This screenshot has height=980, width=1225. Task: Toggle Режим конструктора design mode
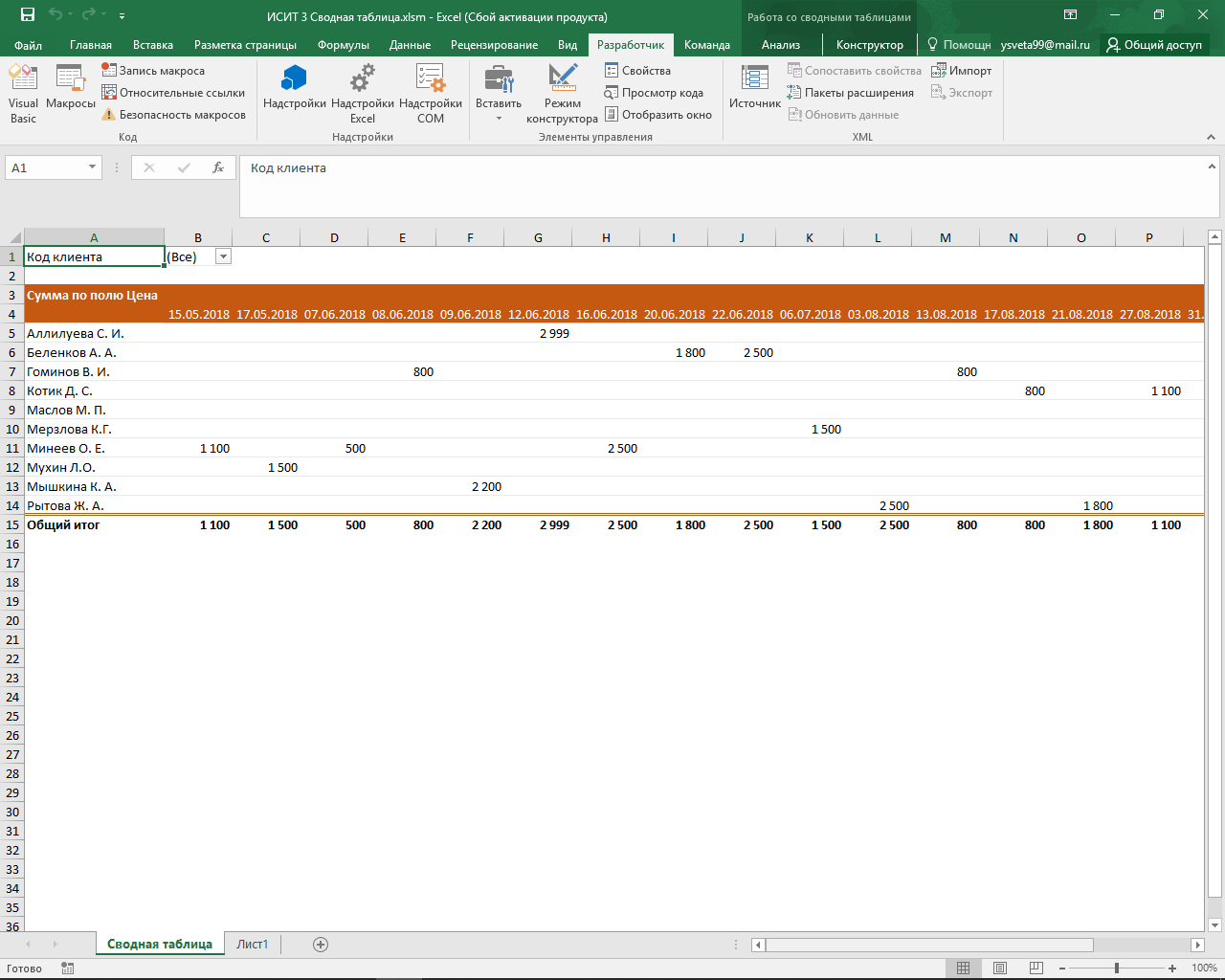pyautogui.click(x=562, y=94)
